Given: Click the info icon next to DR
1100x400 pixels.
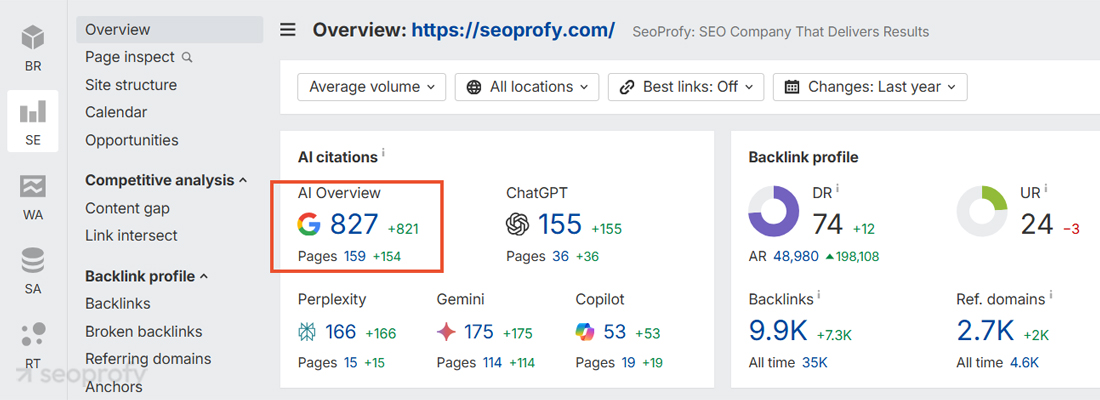Looking at the screenshot, I should point(837,188).
